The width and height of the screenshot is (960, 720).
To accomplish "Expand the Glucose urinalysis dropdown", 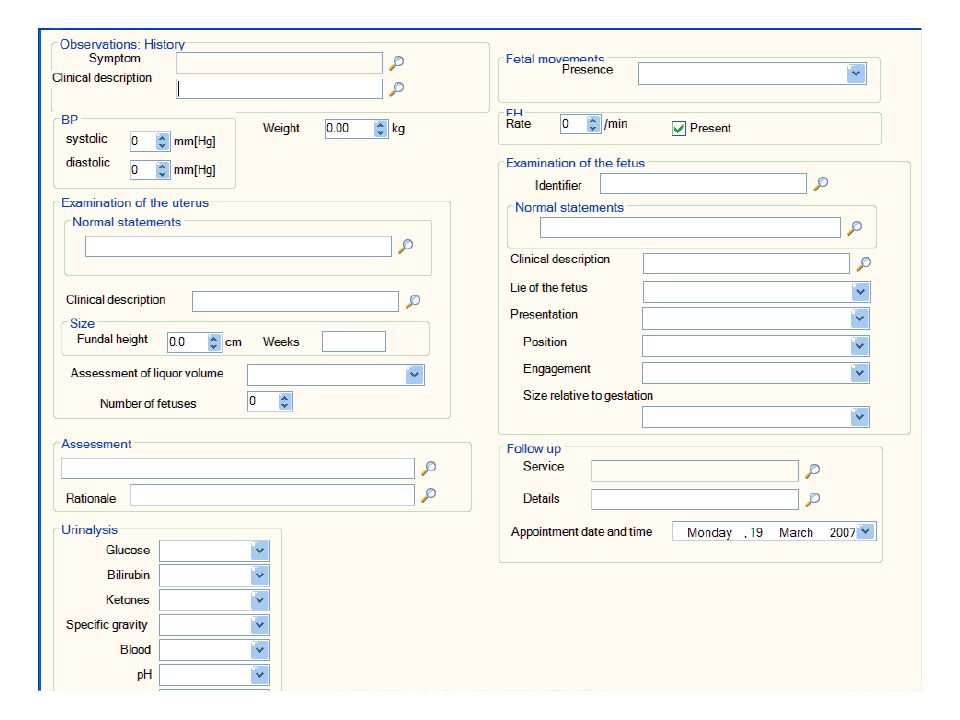I will [260, 550].
